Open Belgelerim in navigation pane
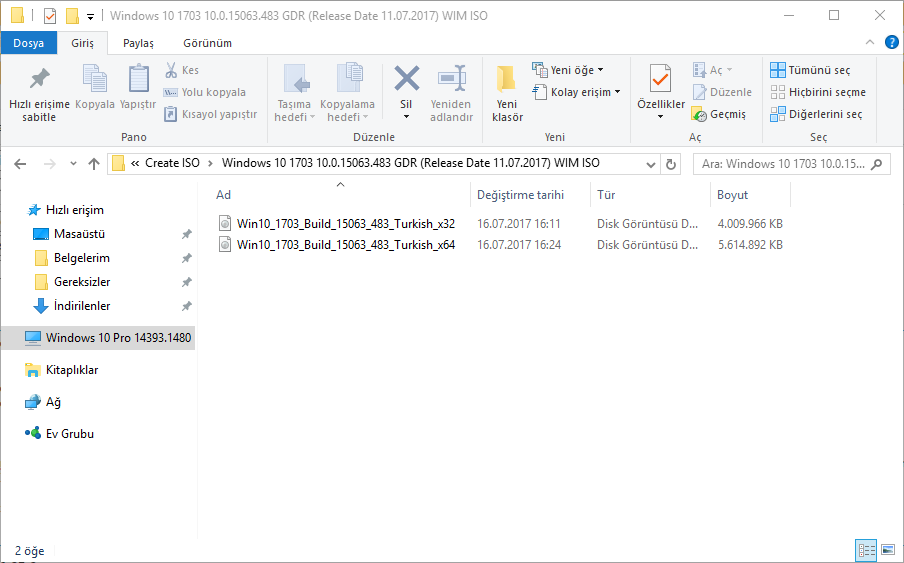The height and width of the screenshot is (563, 904). click(x=81, y=258)
